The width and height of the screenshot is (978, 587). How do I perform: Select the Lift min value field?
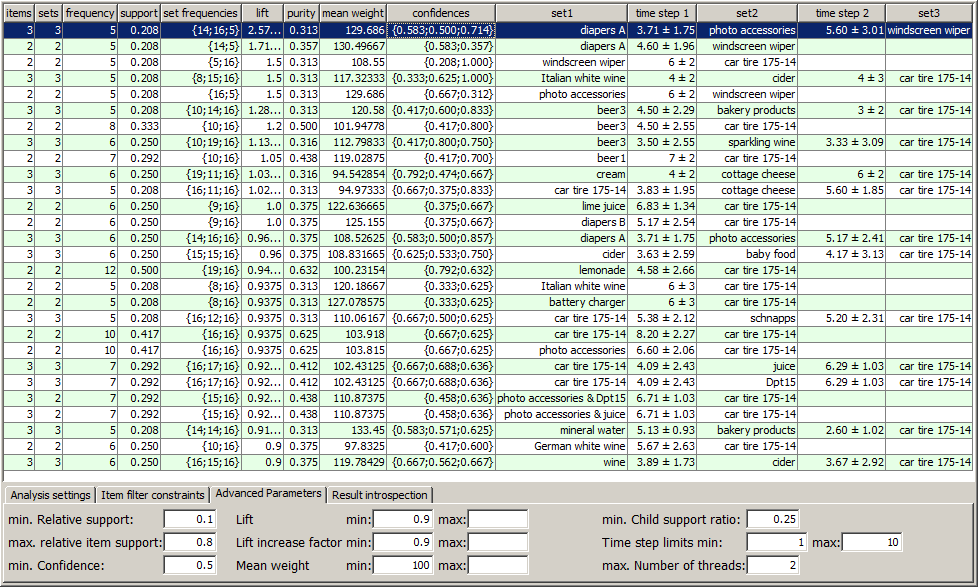[x=403, y=519]
